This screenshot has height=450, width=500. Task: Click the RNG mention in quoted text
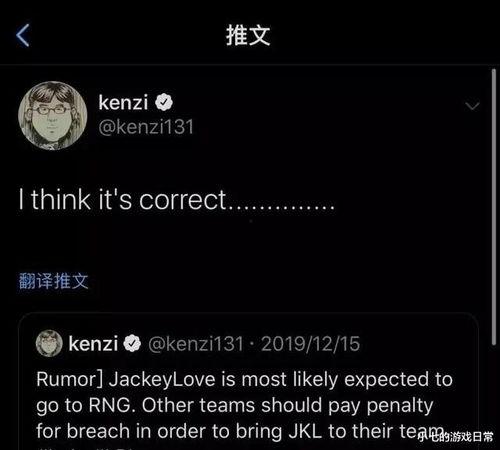(109, 405)
